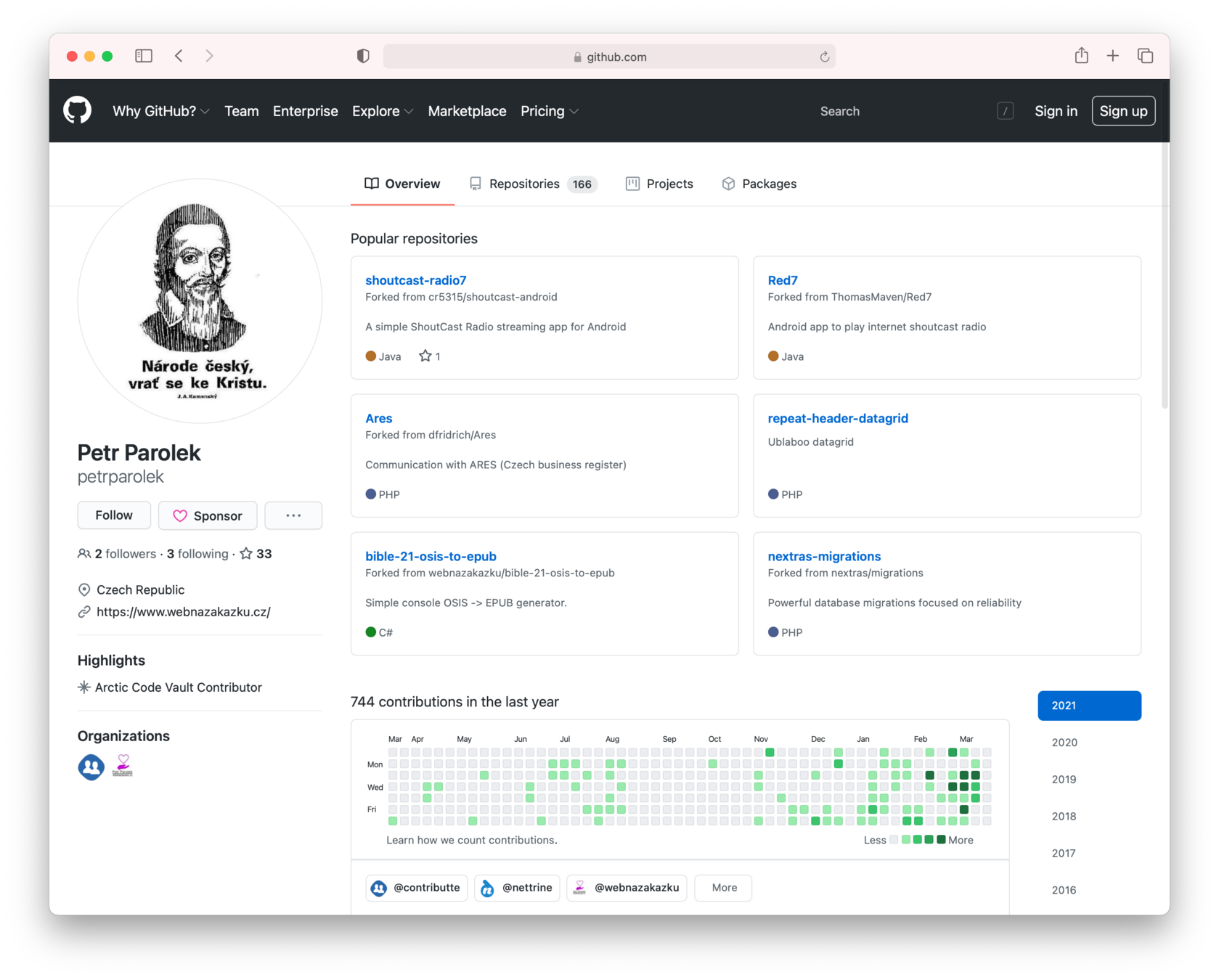
Task: Open the Marketplace nav item
Action: point(467,111)
